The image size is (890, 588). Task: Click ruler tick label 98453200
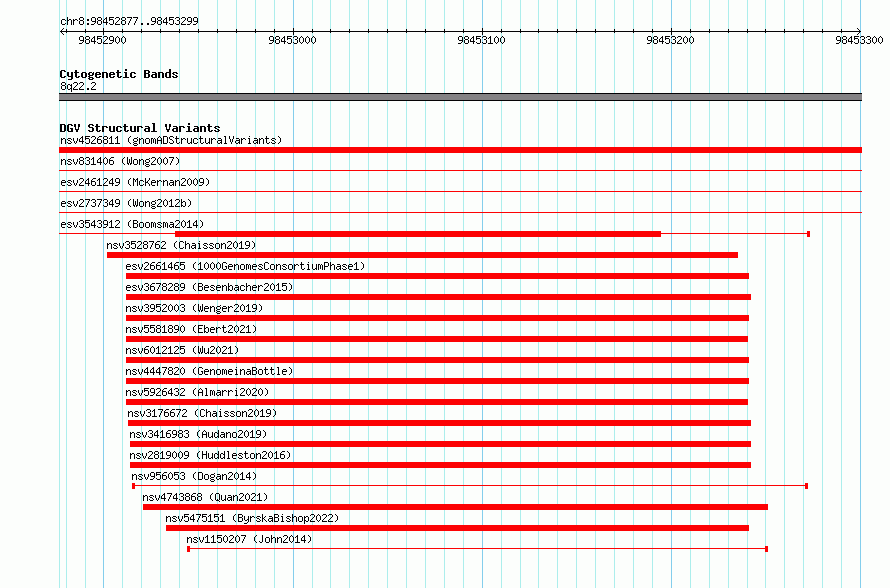coord(670,40)
